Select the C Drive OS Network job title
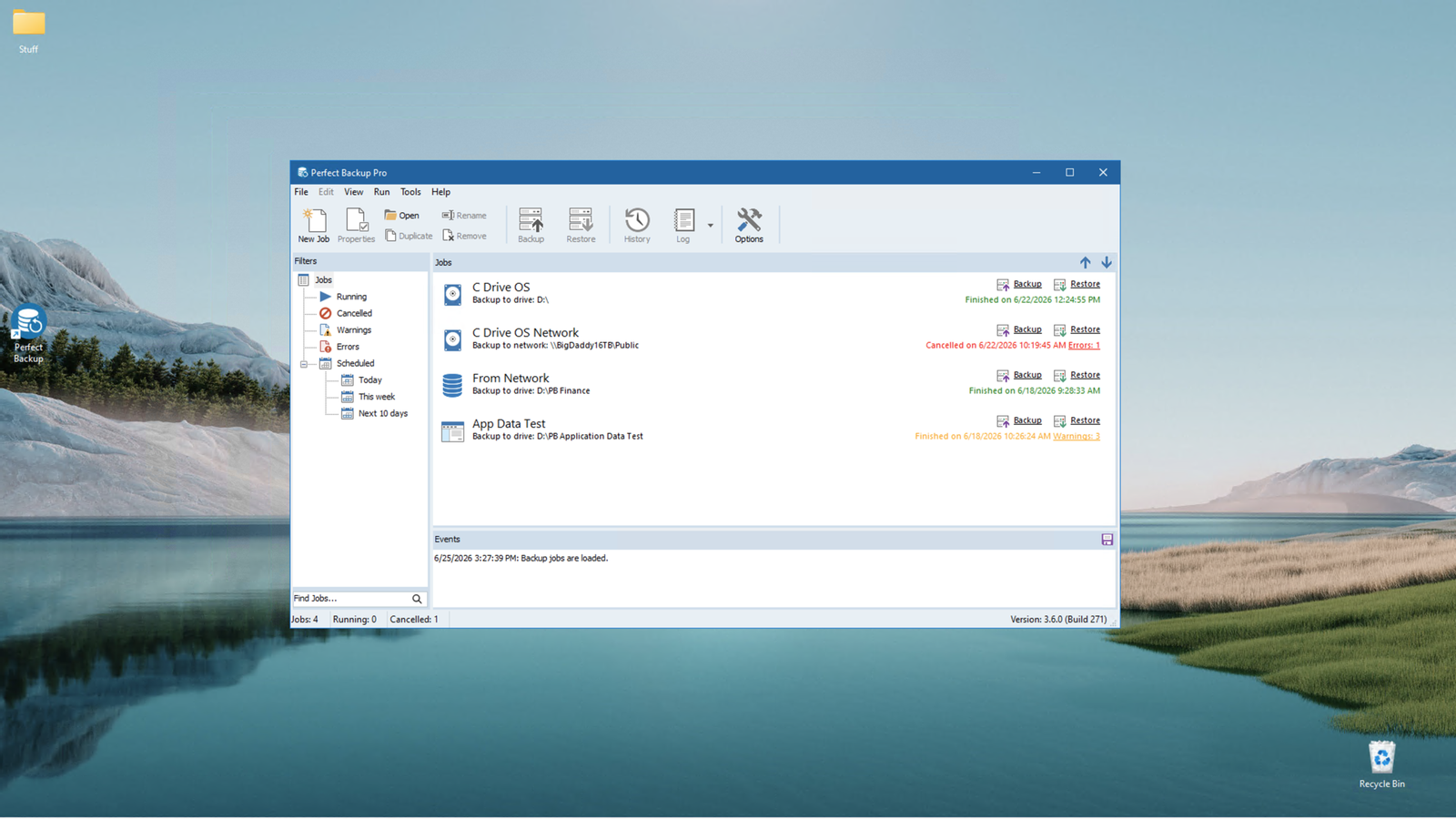This screenshot has height=819, width=1456. [x=525, y=333]
